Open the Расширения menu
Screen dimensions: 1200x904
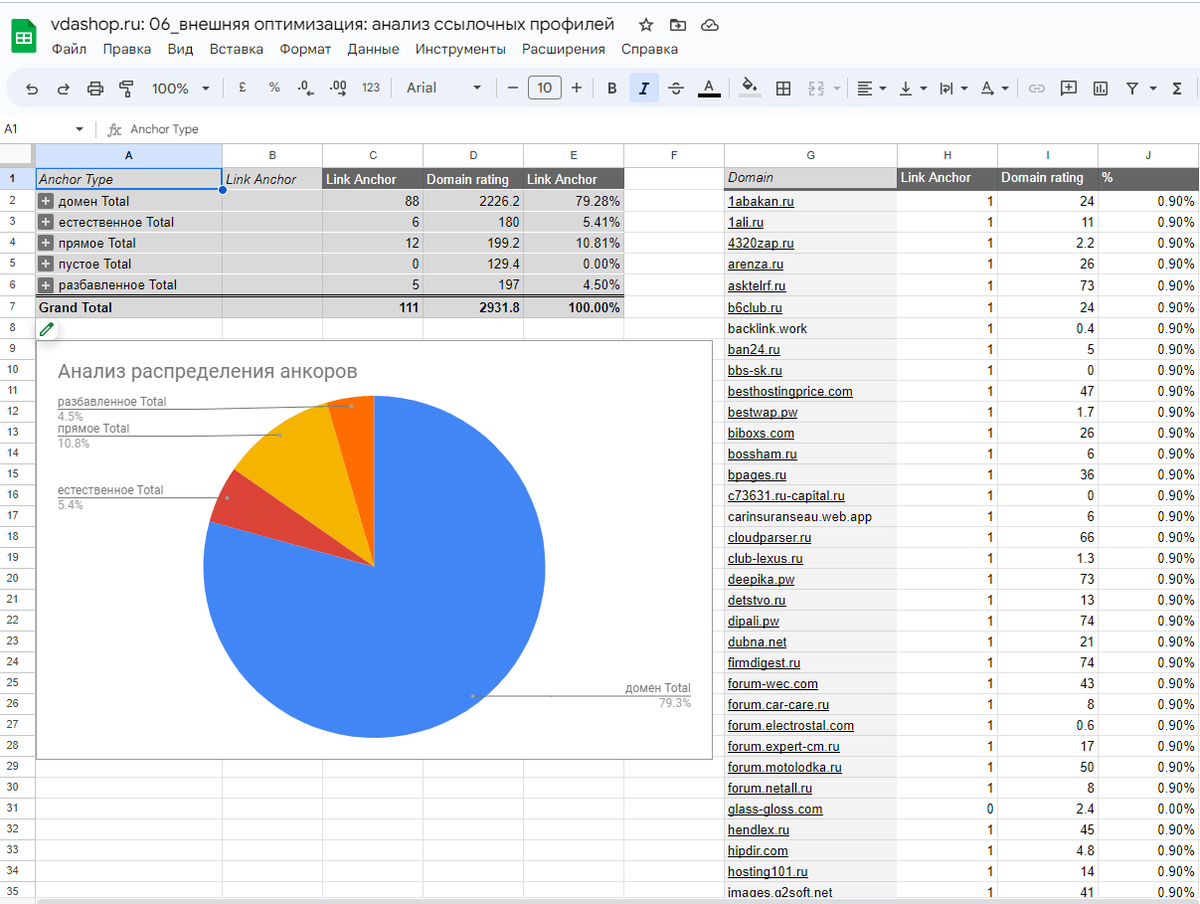point(563,49)
